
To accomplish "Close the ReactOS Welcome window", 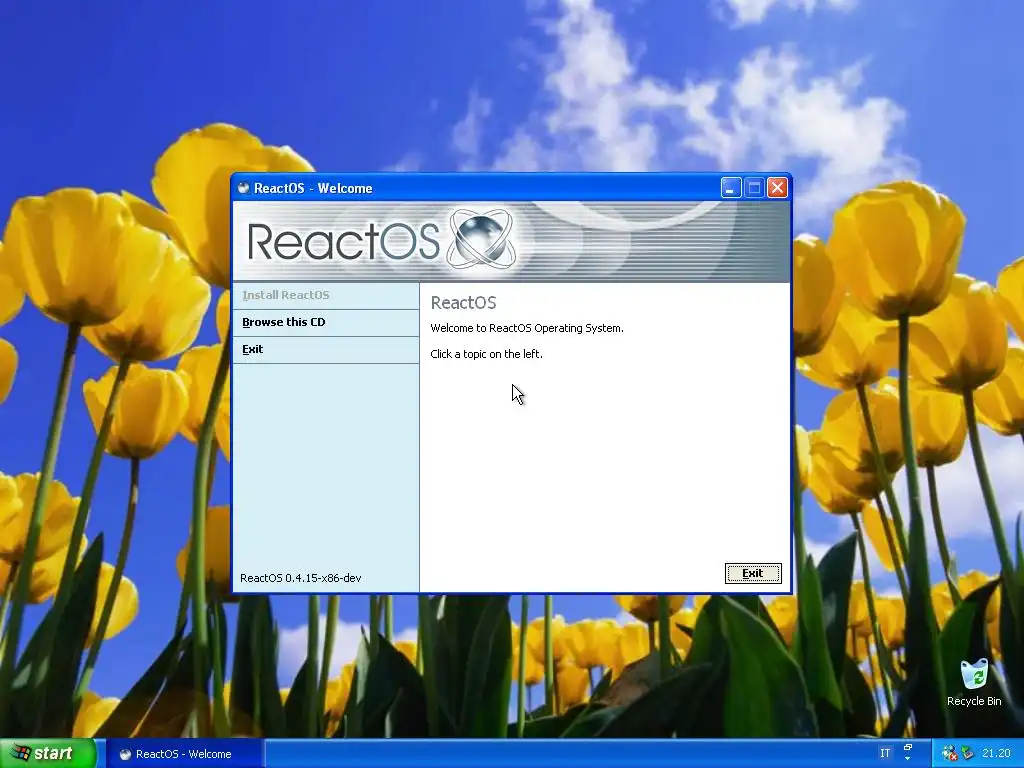I will point(777,188).
